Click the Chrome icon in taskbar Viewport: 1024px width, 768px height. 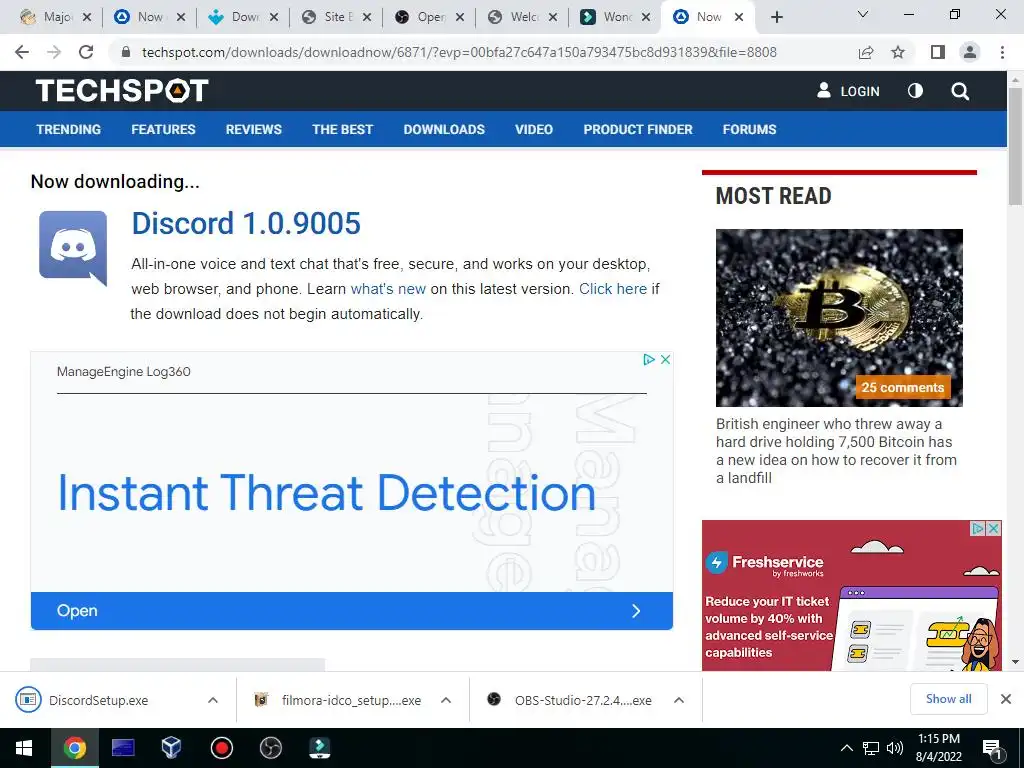74,748
